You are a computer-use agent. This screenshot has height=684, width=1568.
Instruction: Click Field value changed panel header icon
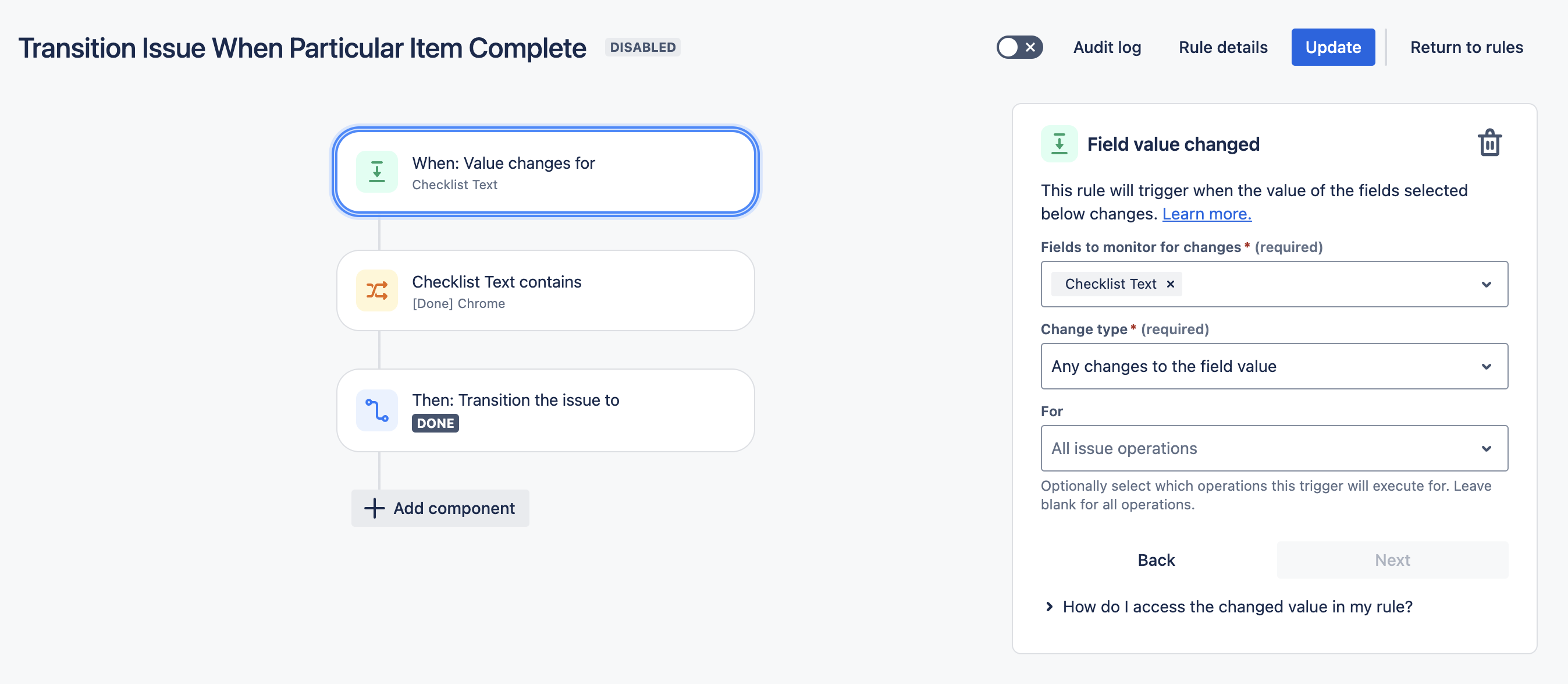point(1058,144)
